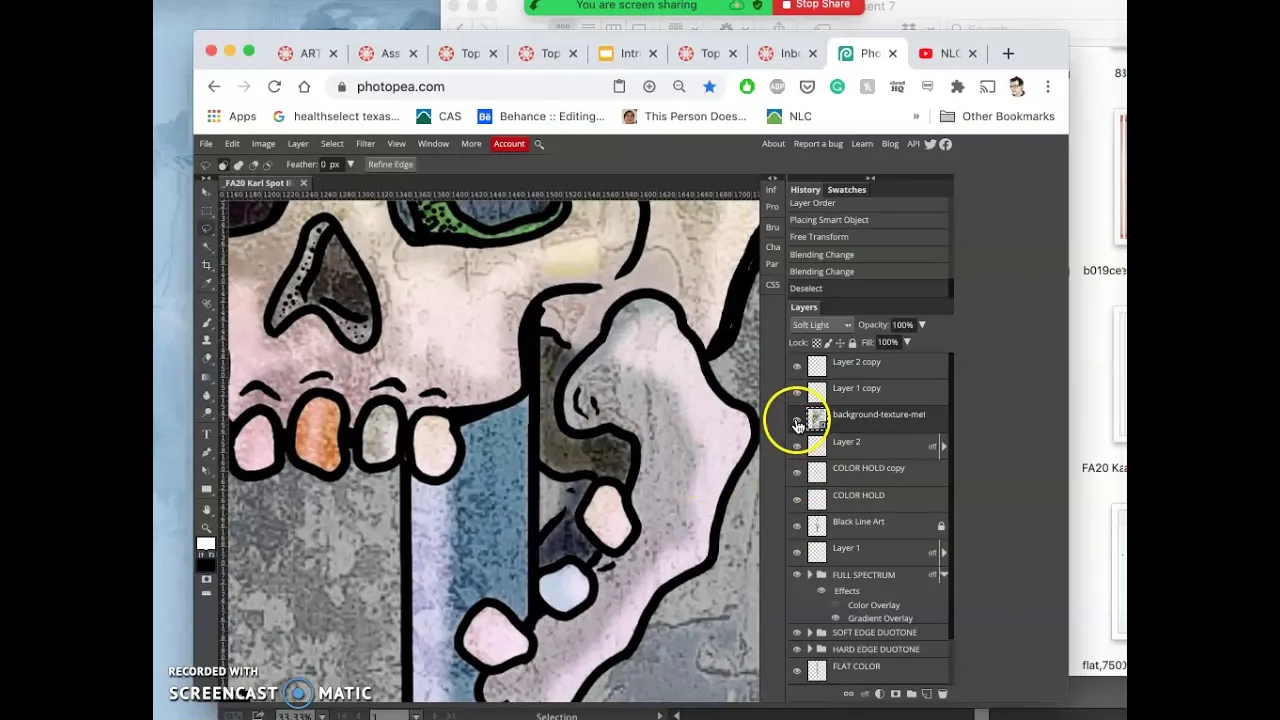Hide the Black Line Art layer

coord(797,525)
